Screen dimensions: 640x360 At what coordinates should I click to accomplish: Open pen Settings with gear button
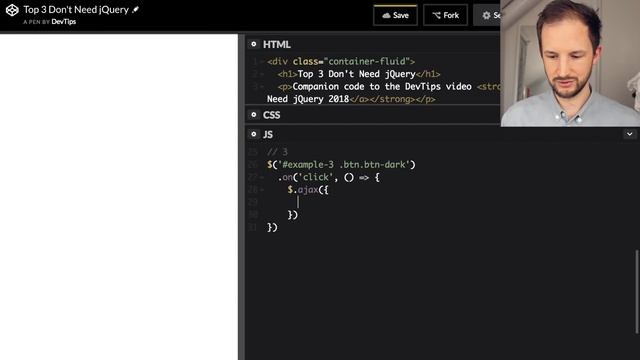point(487,16)
